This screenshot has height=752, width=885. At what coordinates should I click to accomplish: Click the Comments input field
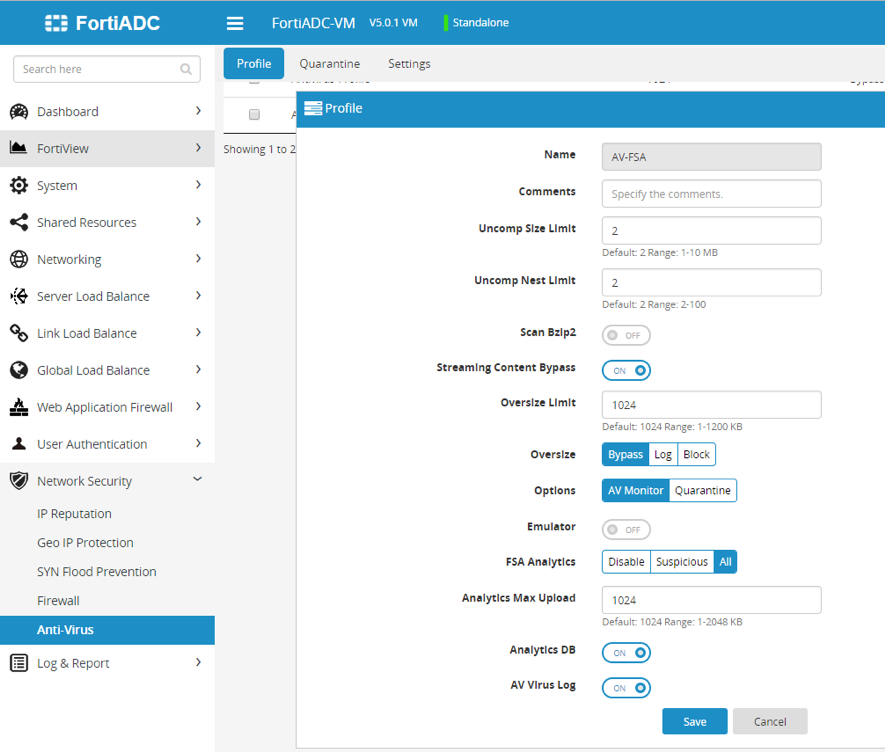711,192
